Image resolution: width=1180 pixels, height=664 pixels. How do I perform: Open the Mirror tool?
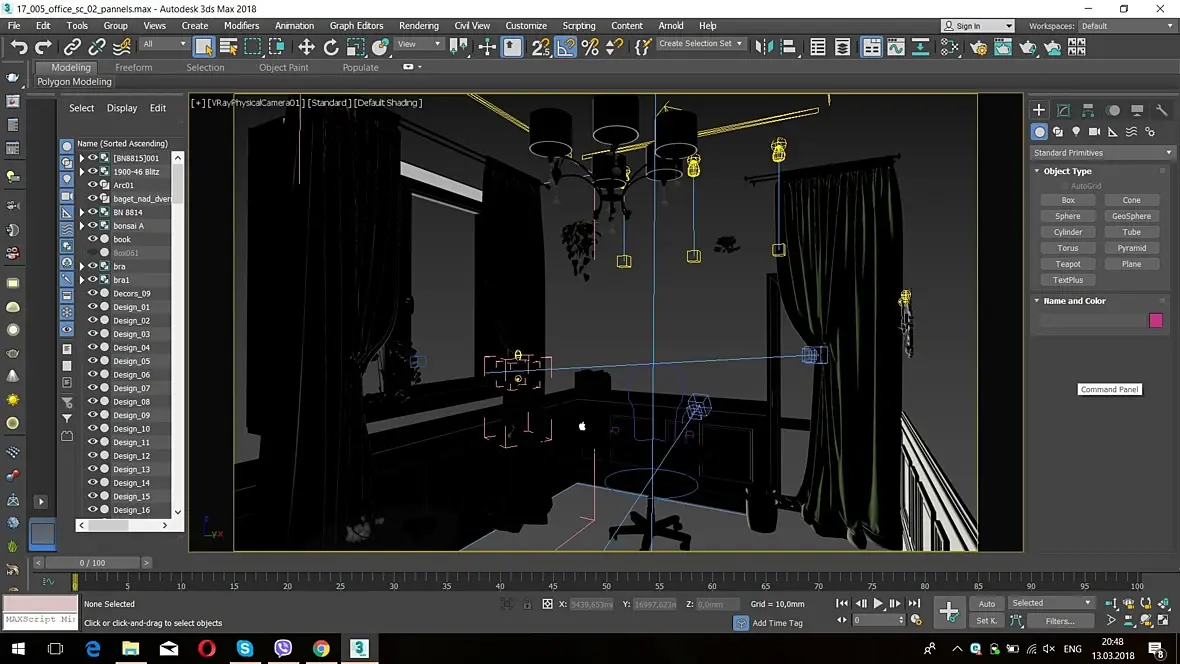(x=764, y=47)
